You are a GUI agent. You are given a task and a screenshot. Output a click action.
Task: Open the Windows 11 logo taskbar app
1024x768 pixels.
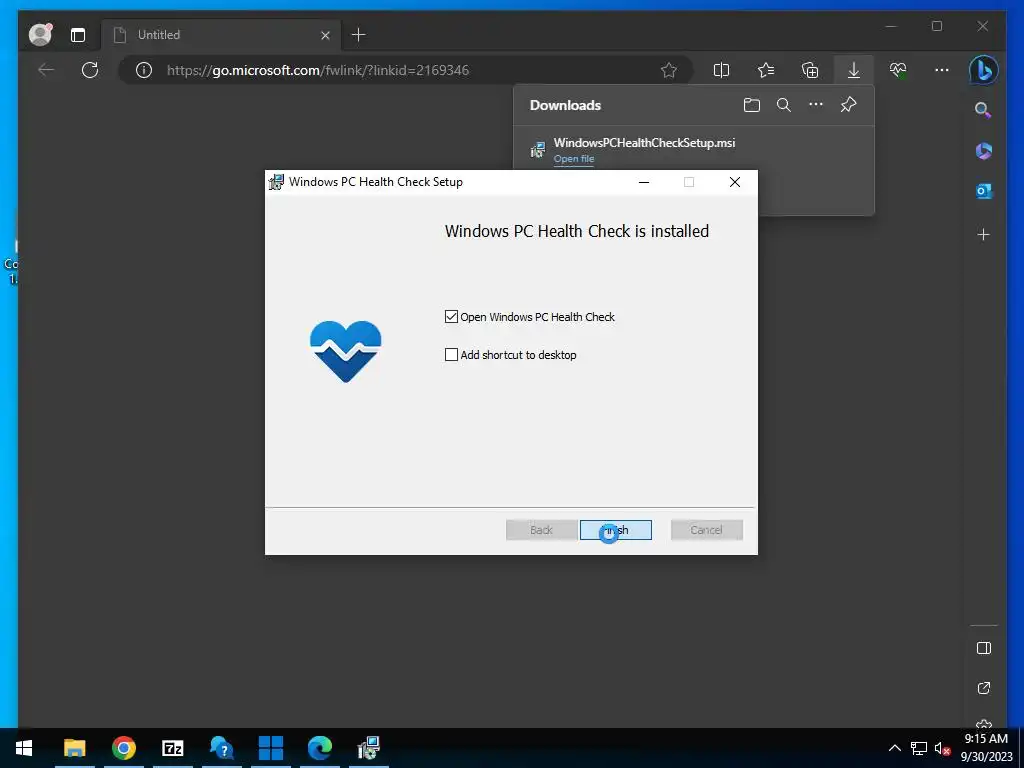coord(270,748)
